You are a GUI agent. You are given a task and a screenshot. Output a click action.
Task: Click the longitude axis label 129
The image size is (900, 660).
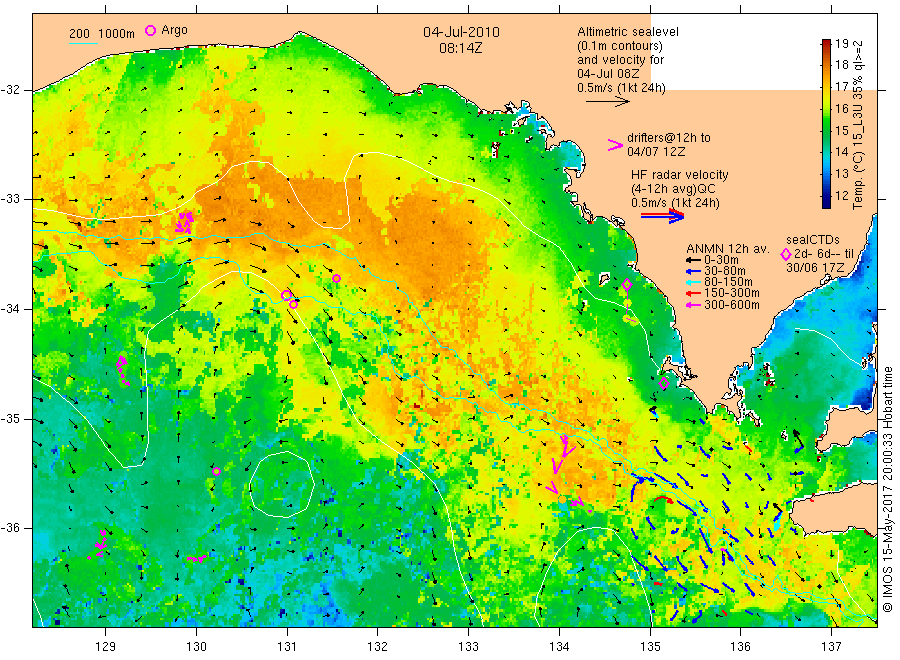(x=105, y=647)
